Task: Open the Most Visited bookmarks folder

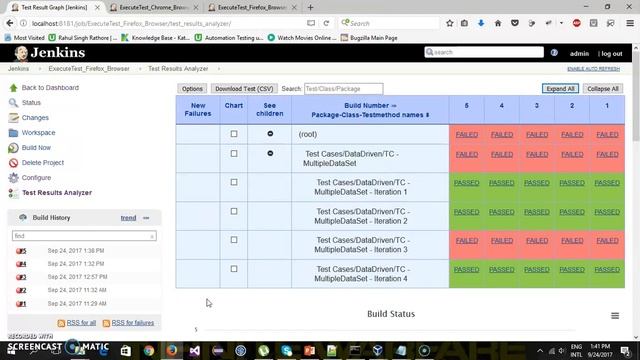Action: click(x=24, y=38)
